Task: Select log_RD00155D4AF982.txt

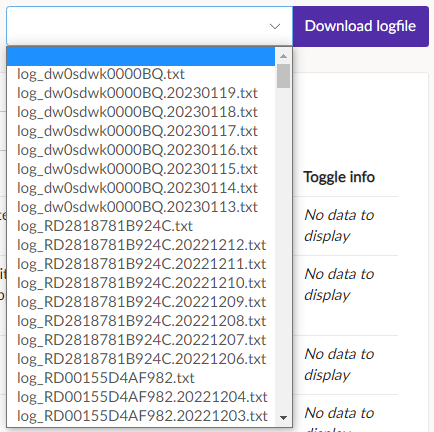Action: tap(141, 378)
